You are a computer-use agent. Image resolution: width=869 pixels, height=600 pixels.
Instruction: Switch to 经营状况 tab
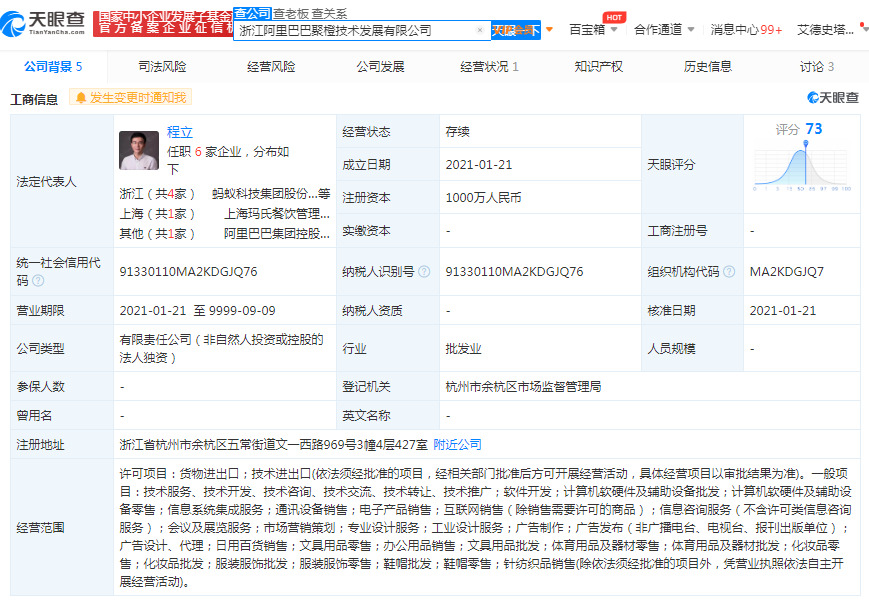coord(489,67)
